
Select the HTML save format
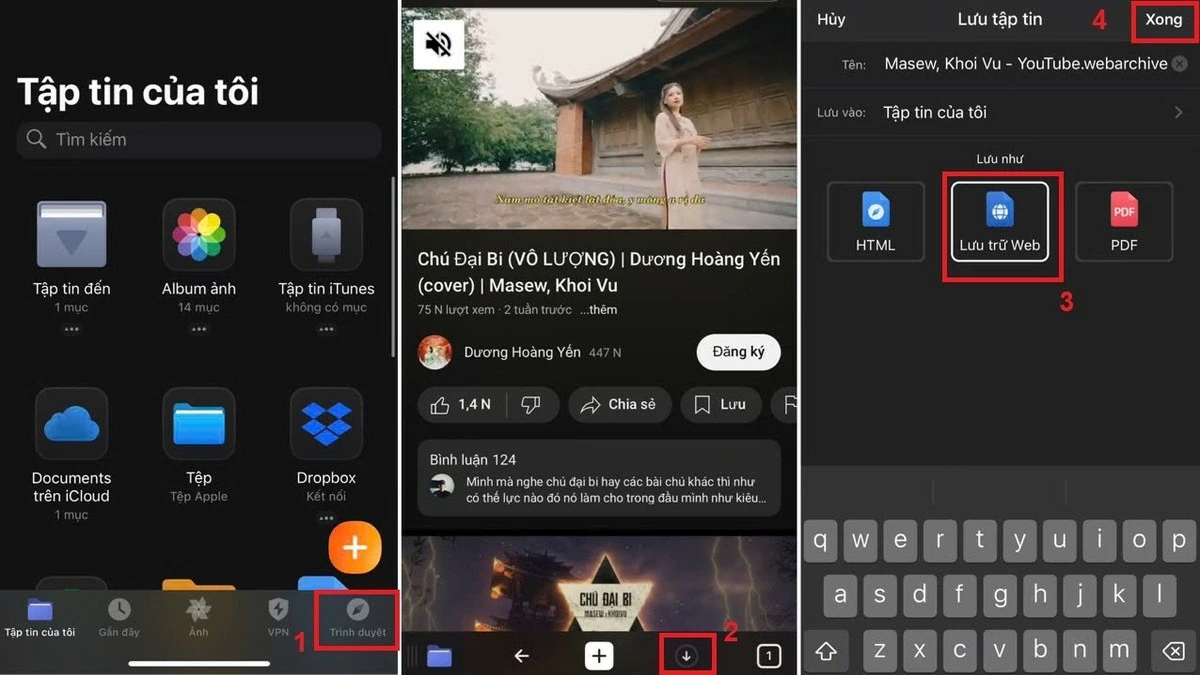pyautogui.click(x=876, y=221)
